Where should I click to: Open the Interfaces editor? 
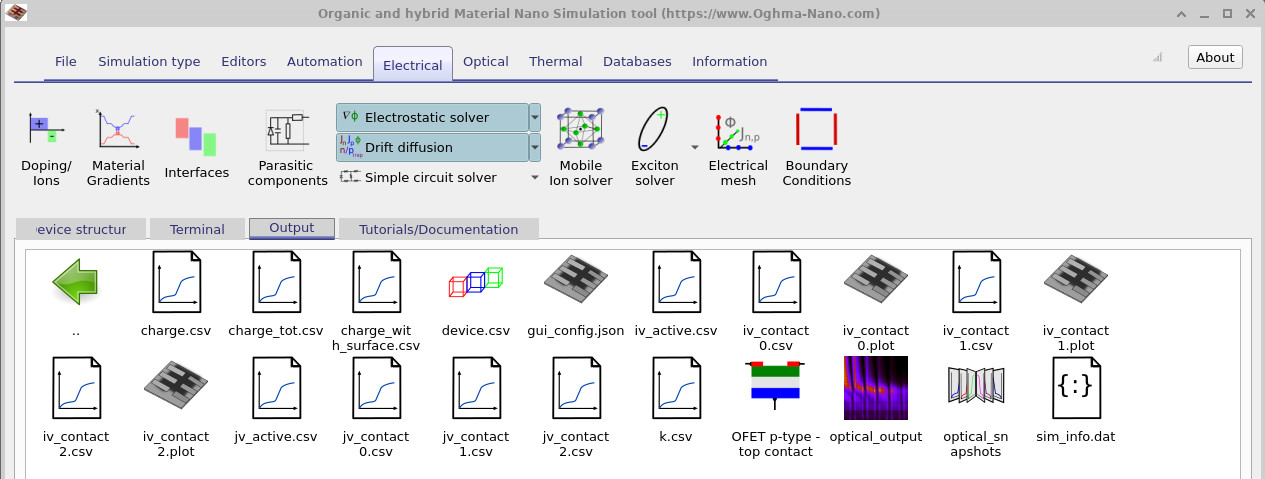point(196,148)
